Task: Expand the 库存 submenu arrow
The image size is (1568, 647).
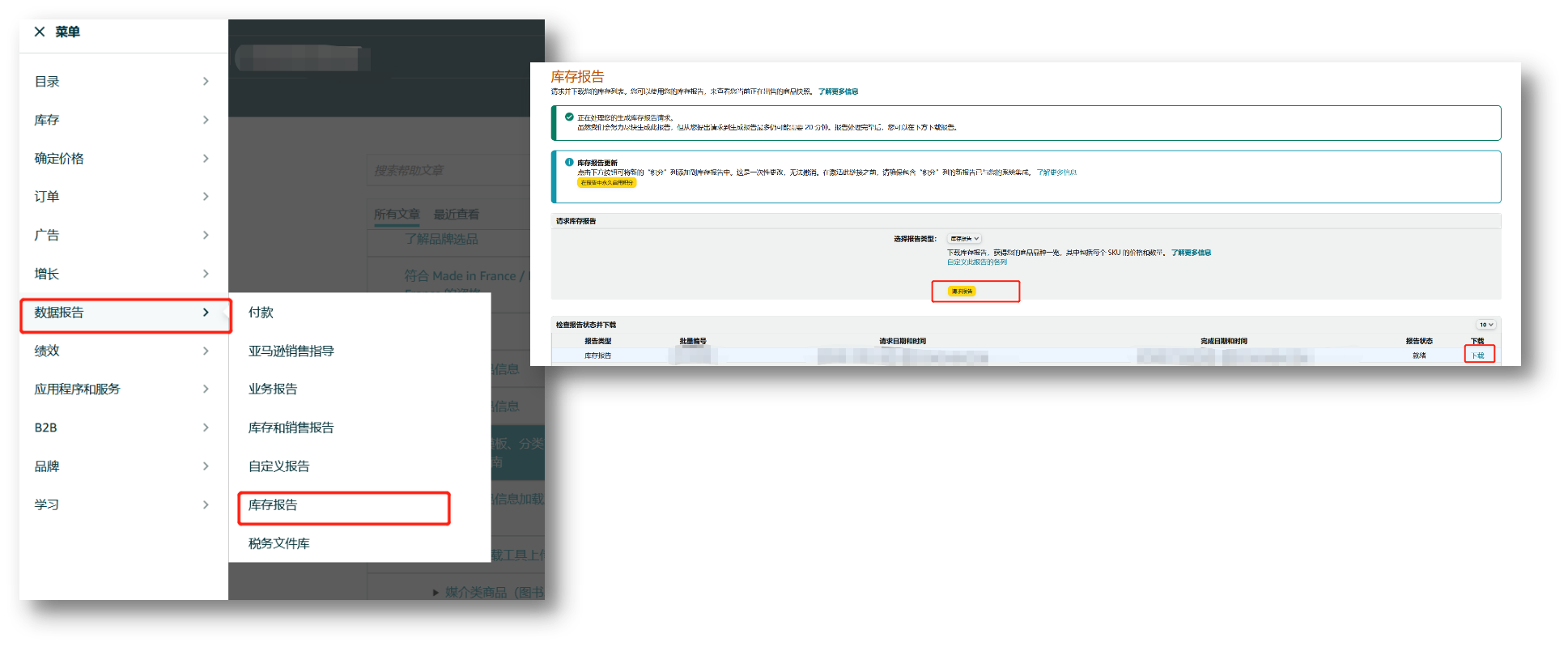Action: [x=206, y=120]
